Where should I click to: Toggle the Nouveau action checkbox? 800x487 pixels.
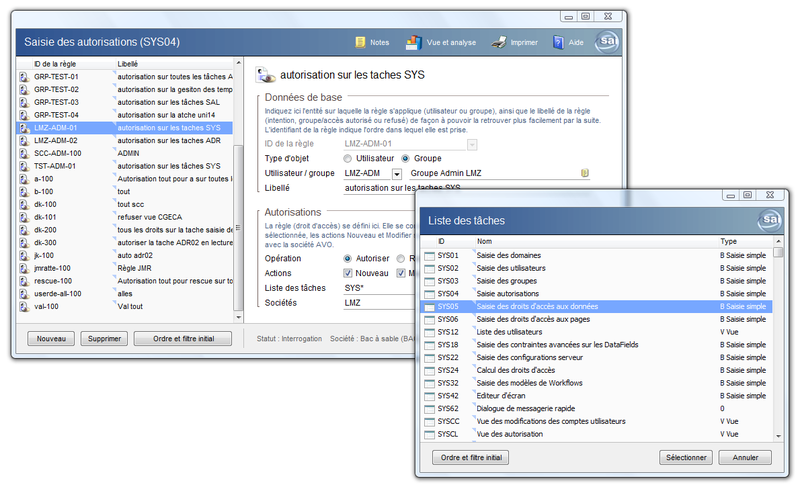coord(348,273)
